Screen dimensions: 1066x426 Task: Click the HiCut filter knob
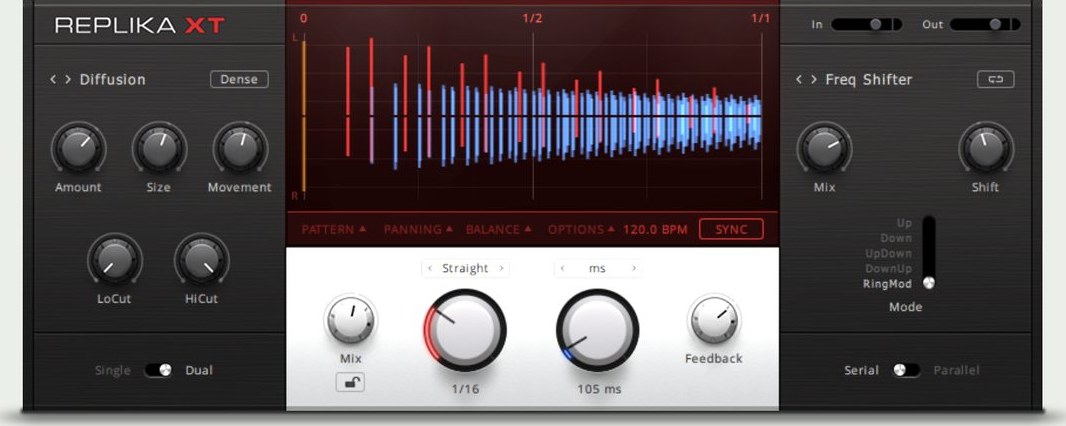pyautogui.click(x=201, y=260)
